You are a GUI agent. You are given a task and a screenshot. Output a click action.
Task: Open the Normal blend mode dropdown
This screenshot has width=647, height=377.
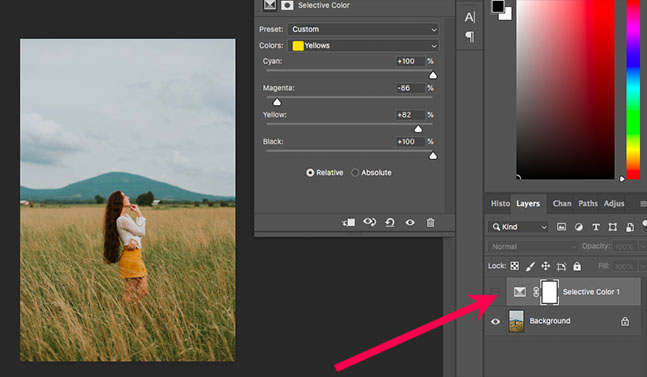(x=533, y=247)
